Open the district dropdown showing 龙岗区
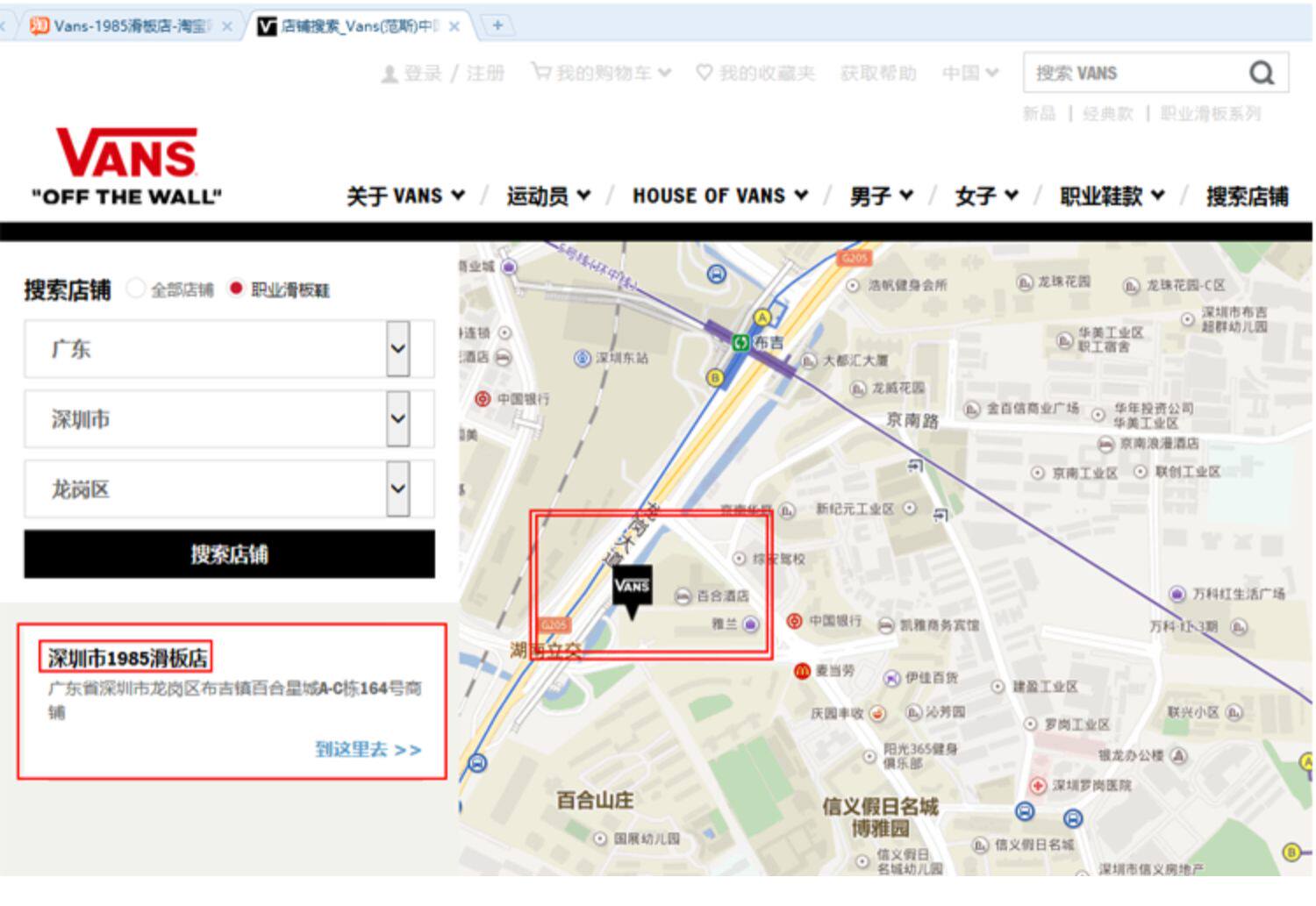The image size is (1316, 906). [x=229, y=489]
